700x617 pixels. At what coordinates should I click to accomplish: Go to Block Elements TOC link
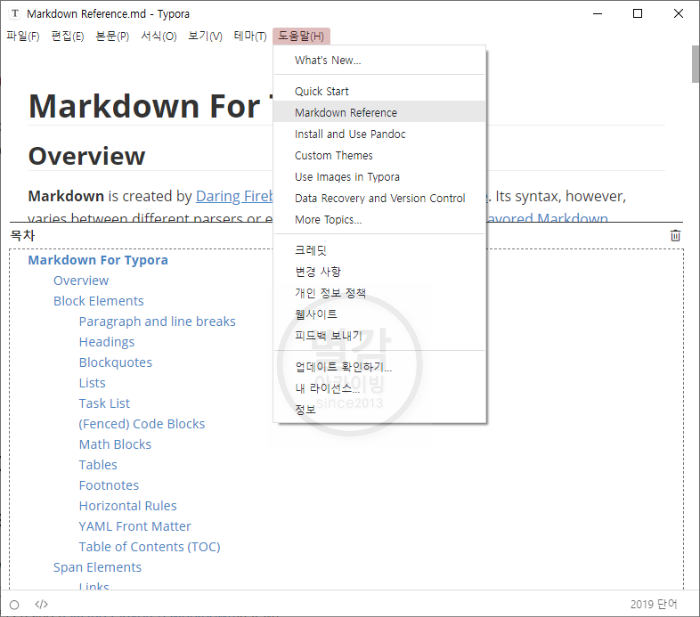pos(98,301)
